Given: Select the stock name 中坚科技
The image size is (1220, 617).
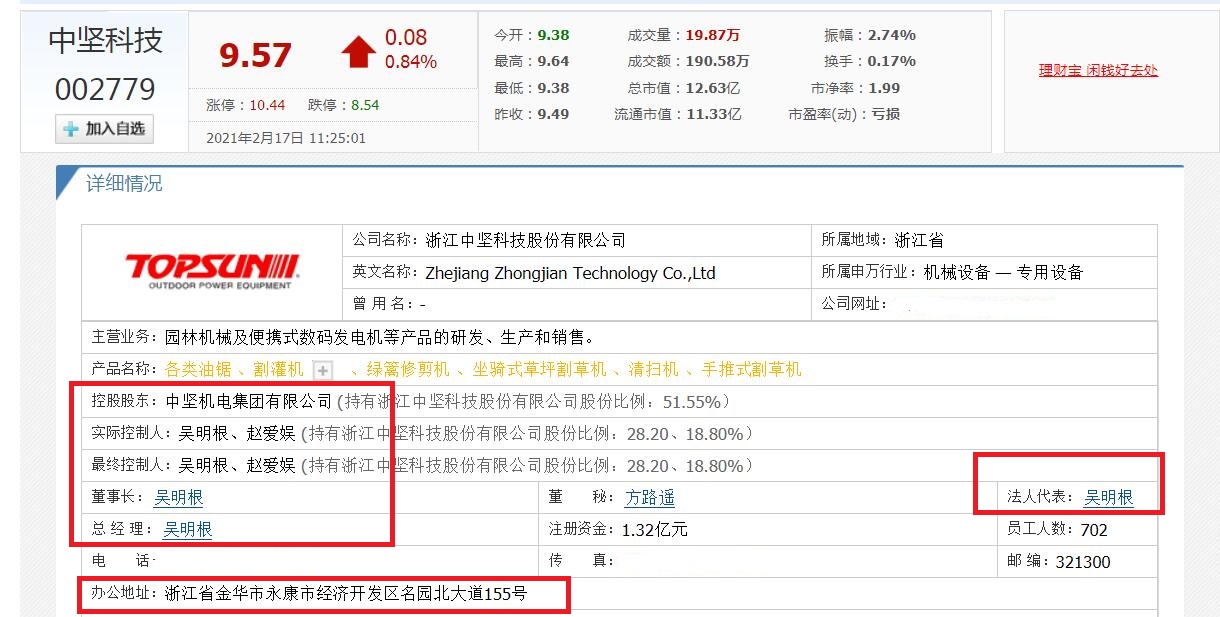Looking at the screenshot, I should pos(105,41).
